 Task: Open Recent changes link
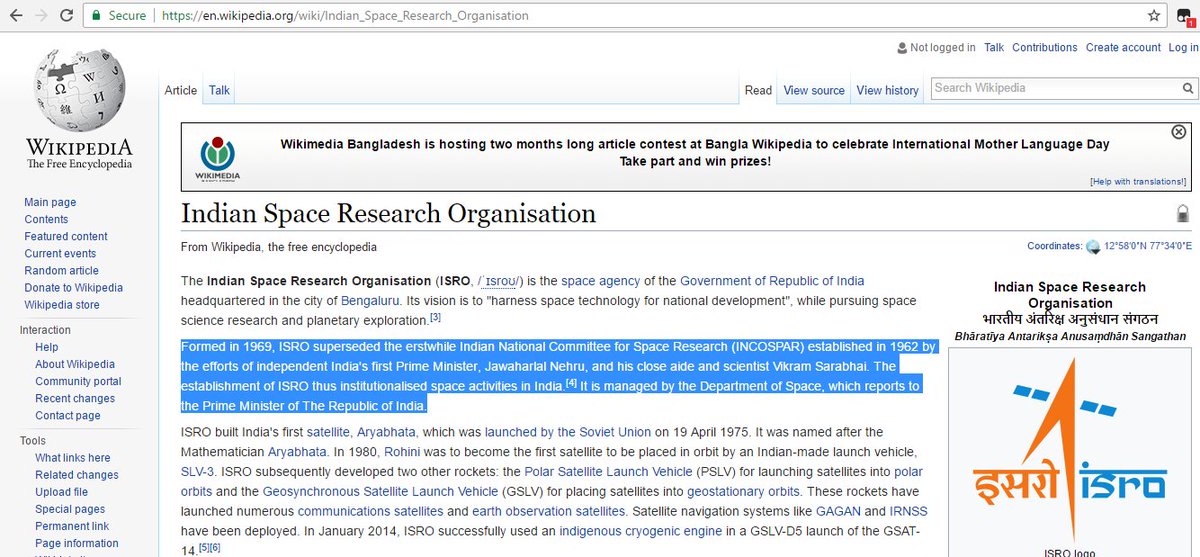pos(75,398)
